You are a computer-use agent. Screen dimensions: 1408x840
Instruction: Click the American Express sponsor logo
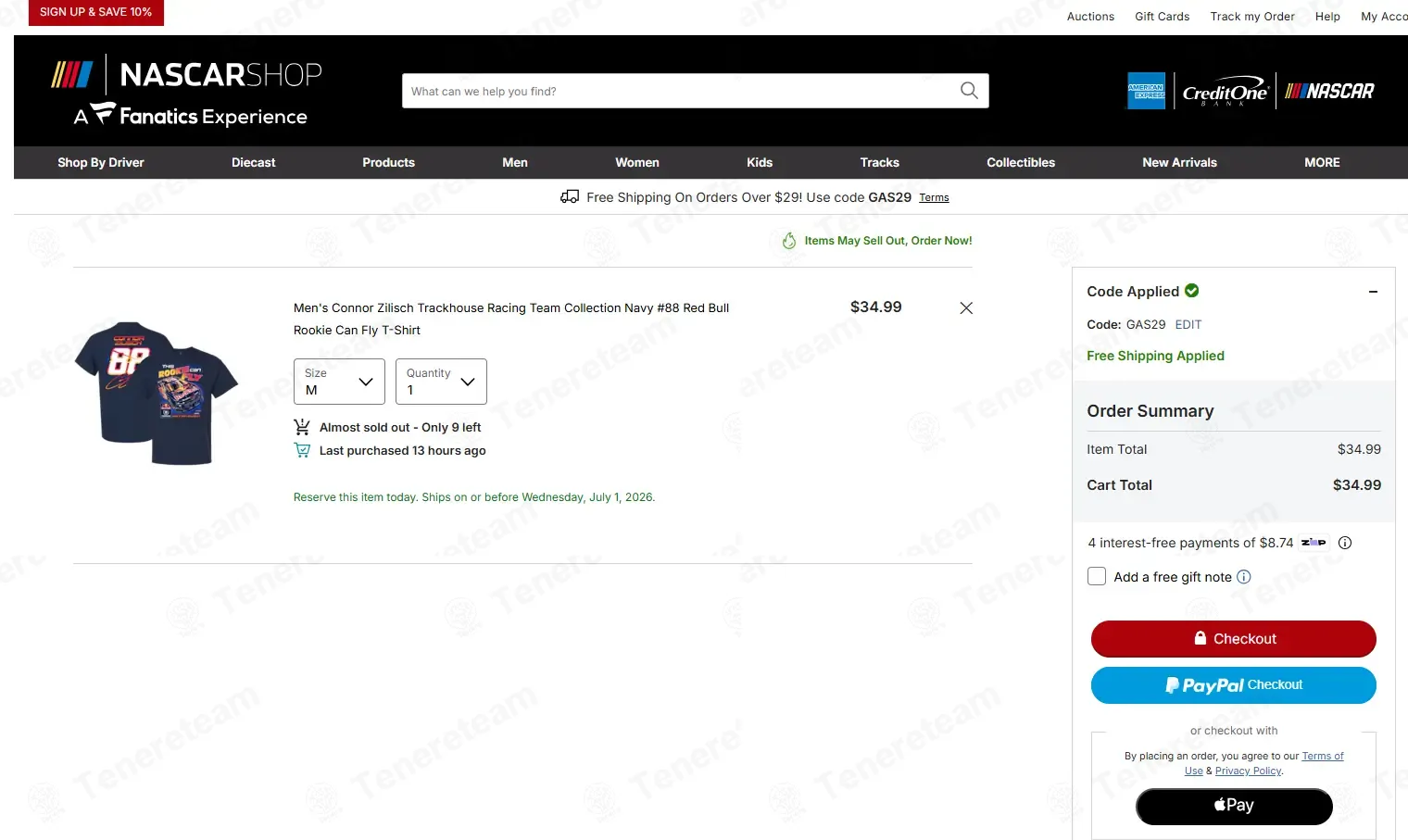coord(1146,91)
